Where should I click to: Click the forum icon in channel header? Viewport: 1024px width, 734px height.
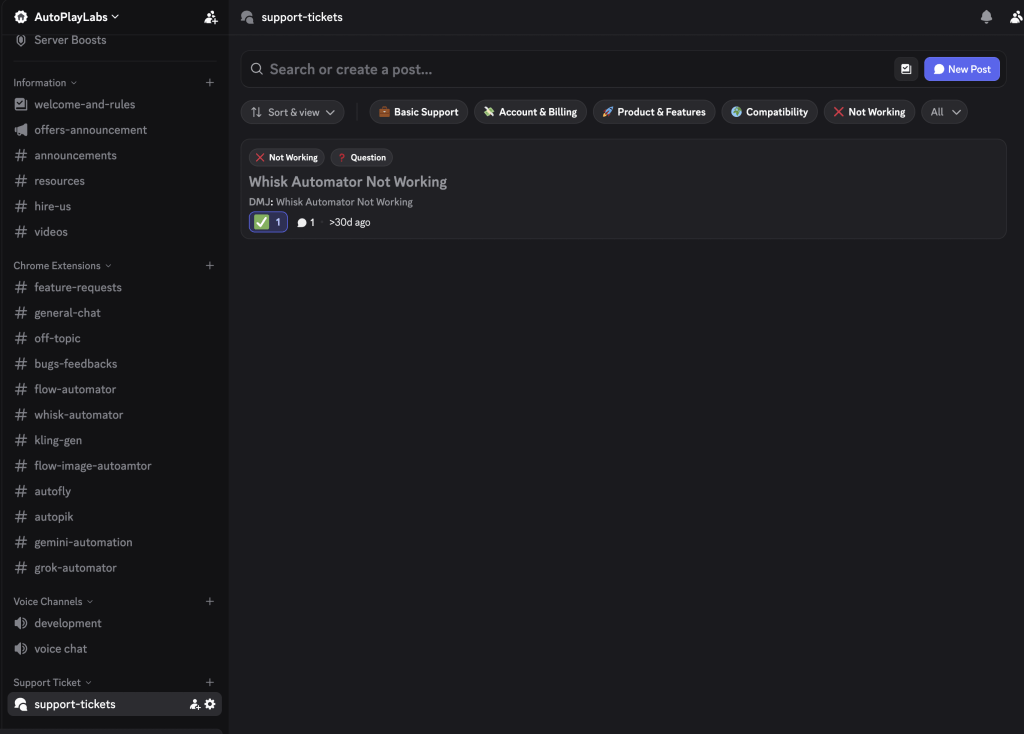(x=247, y=17)
